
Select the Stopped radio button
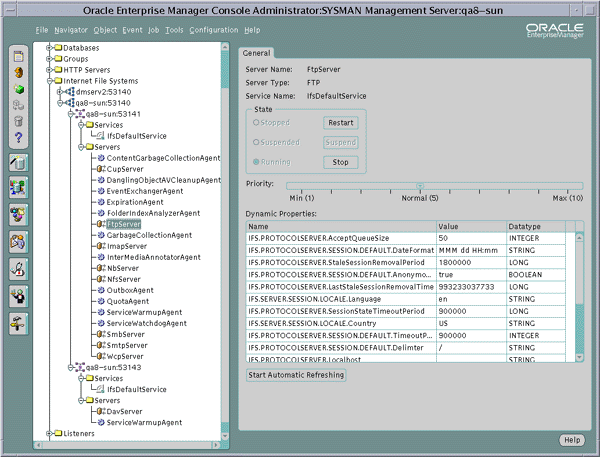(x=256, y=122)
